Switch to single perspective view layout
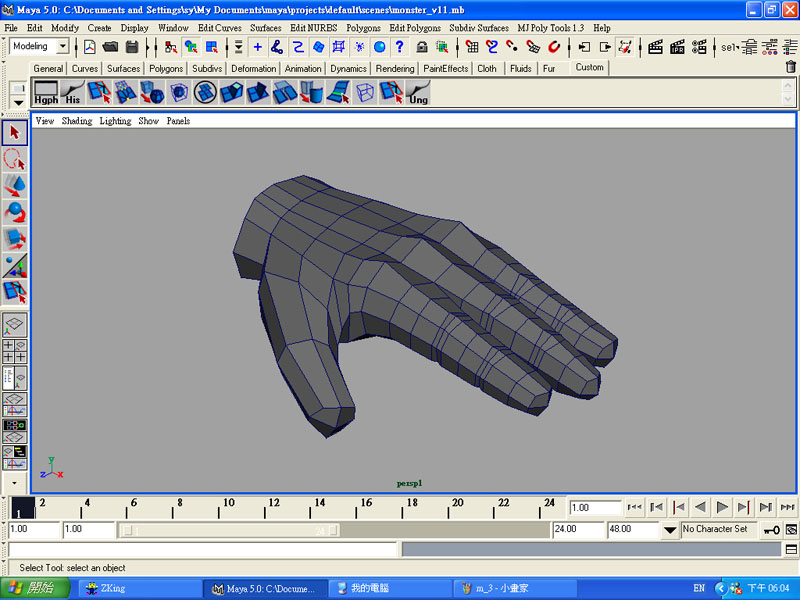This screenshot has height=600, width=800. 15,324
